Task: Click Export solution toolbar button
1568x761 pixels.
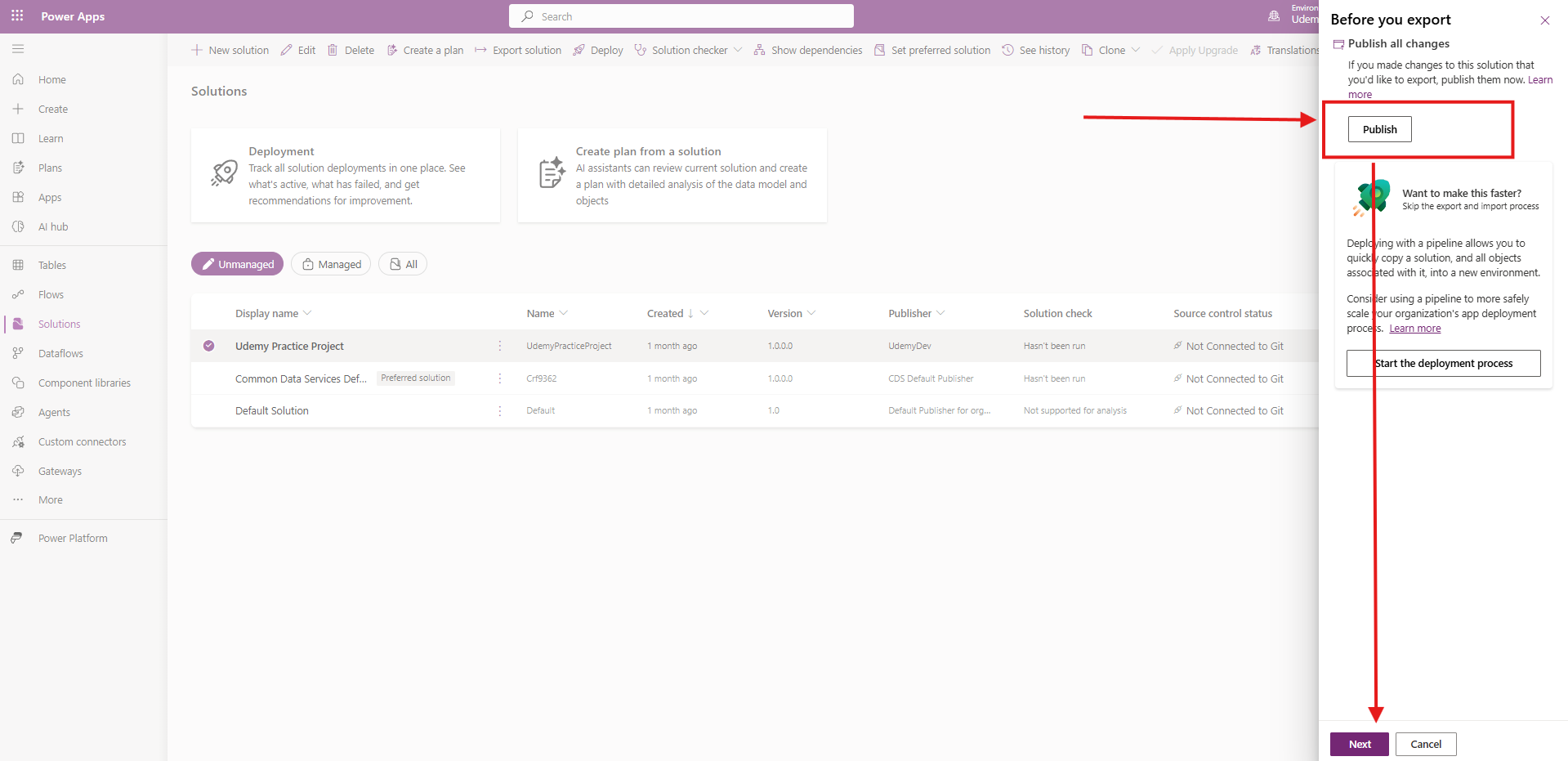Action: click(x=518, y=50)
